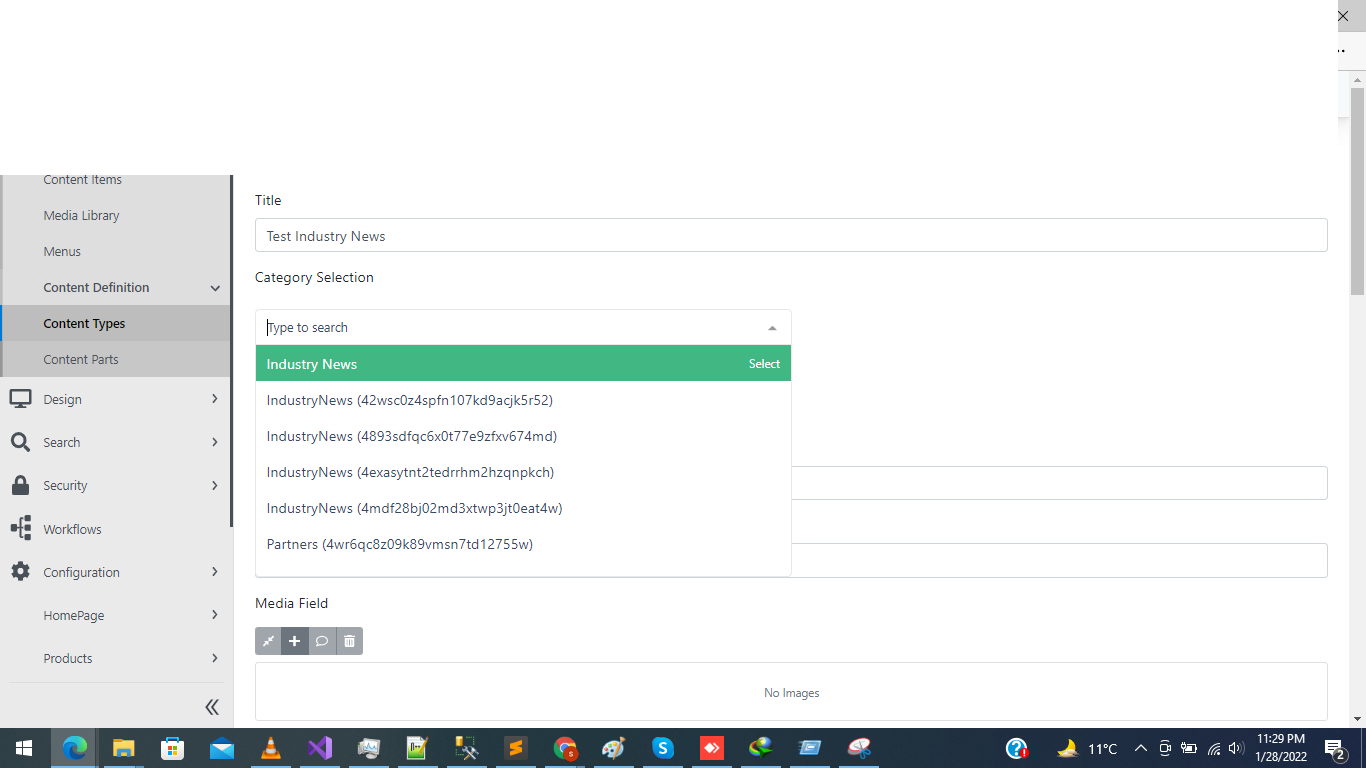Select Content Types in sidebar
Image resolution: width=1366 pixels, height=768 pixels.
[x=84, y=323]
